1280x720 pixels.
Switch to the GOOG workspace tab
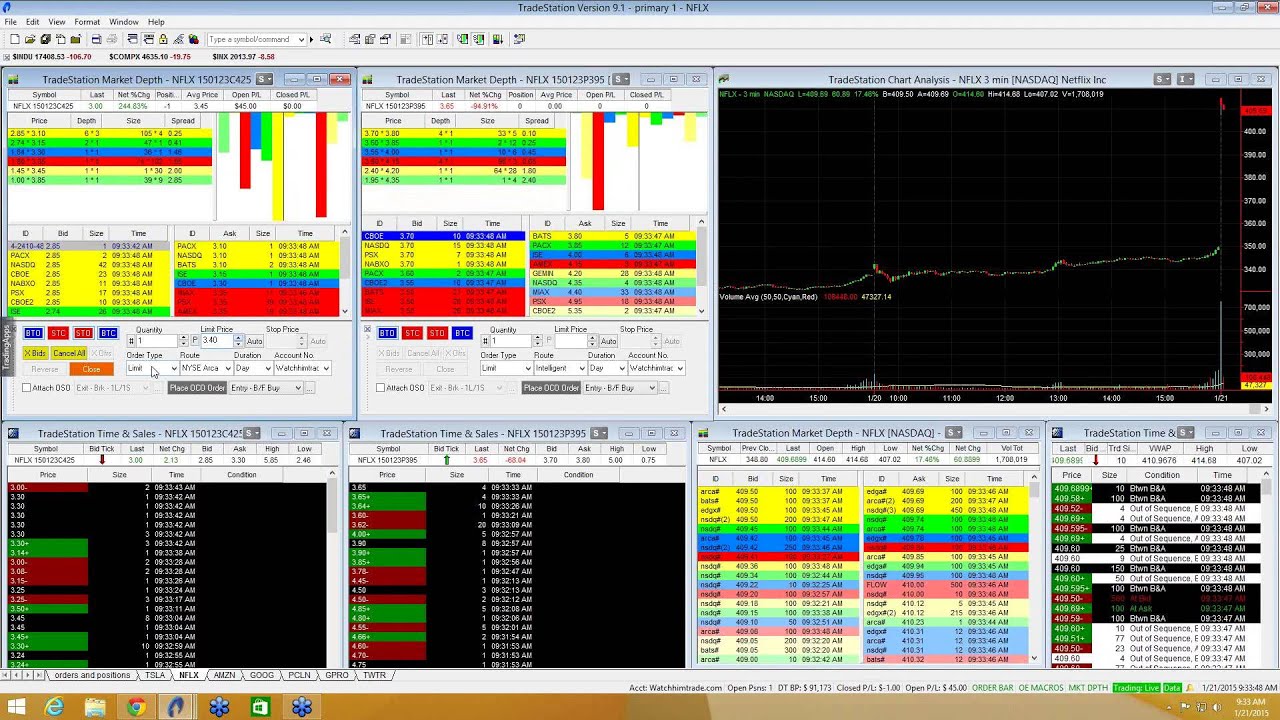pos(262,675)
